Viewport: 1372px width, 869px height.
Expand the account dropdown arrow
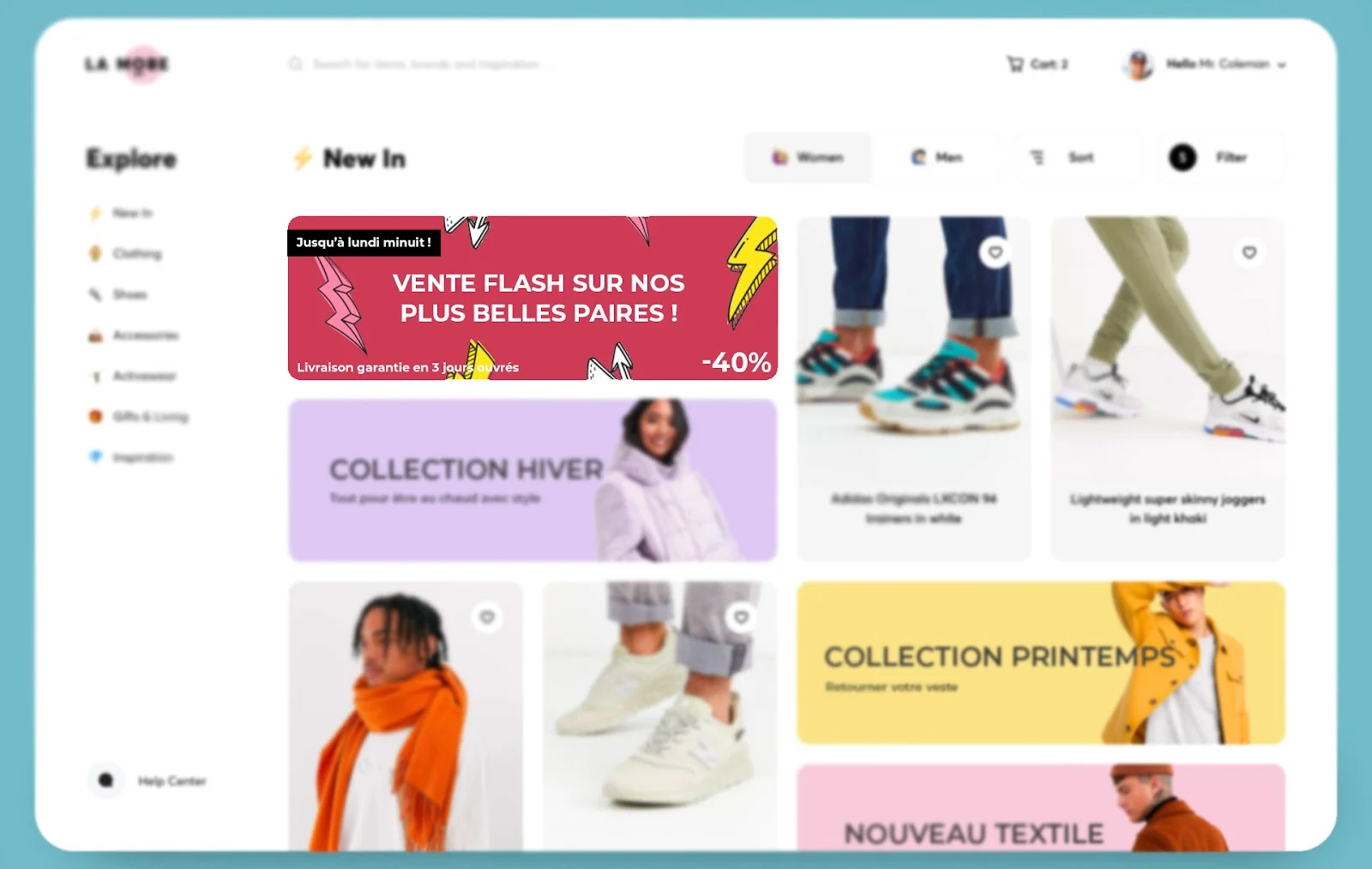click(1281, 65)
